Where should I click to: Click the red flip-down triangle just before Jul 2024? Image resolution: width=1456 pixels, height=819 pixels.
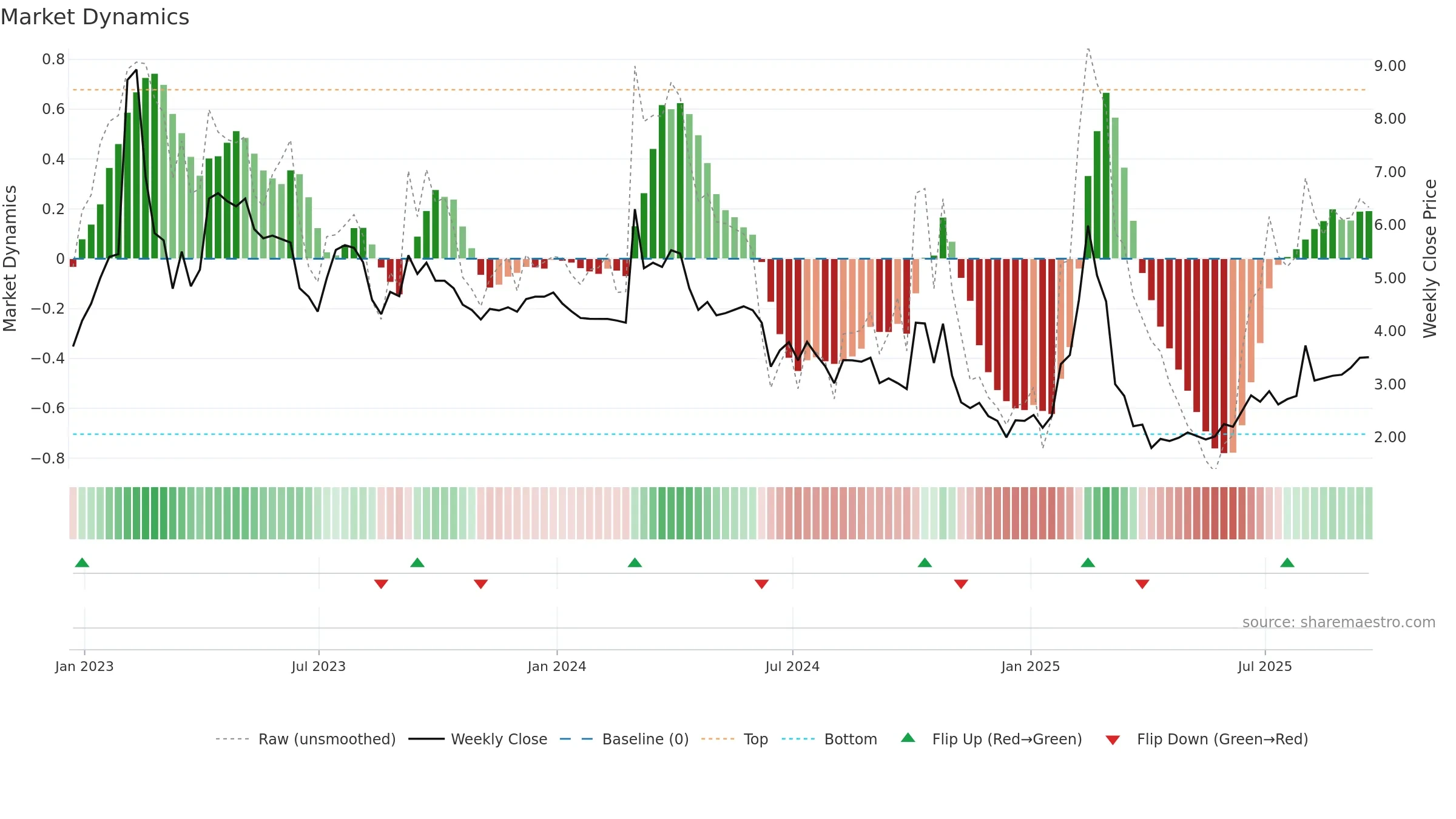click(761, 584)
